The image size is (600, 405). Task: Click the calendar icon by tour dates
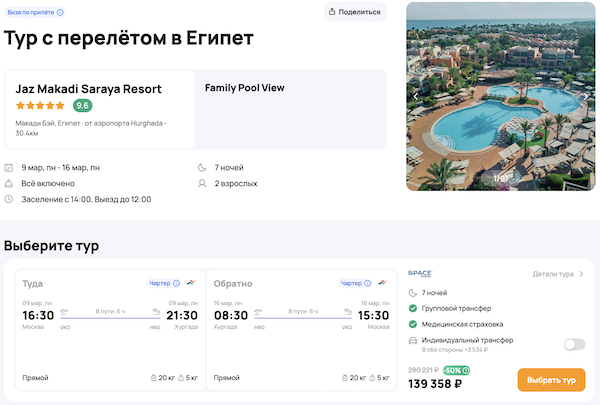(9, 168)
